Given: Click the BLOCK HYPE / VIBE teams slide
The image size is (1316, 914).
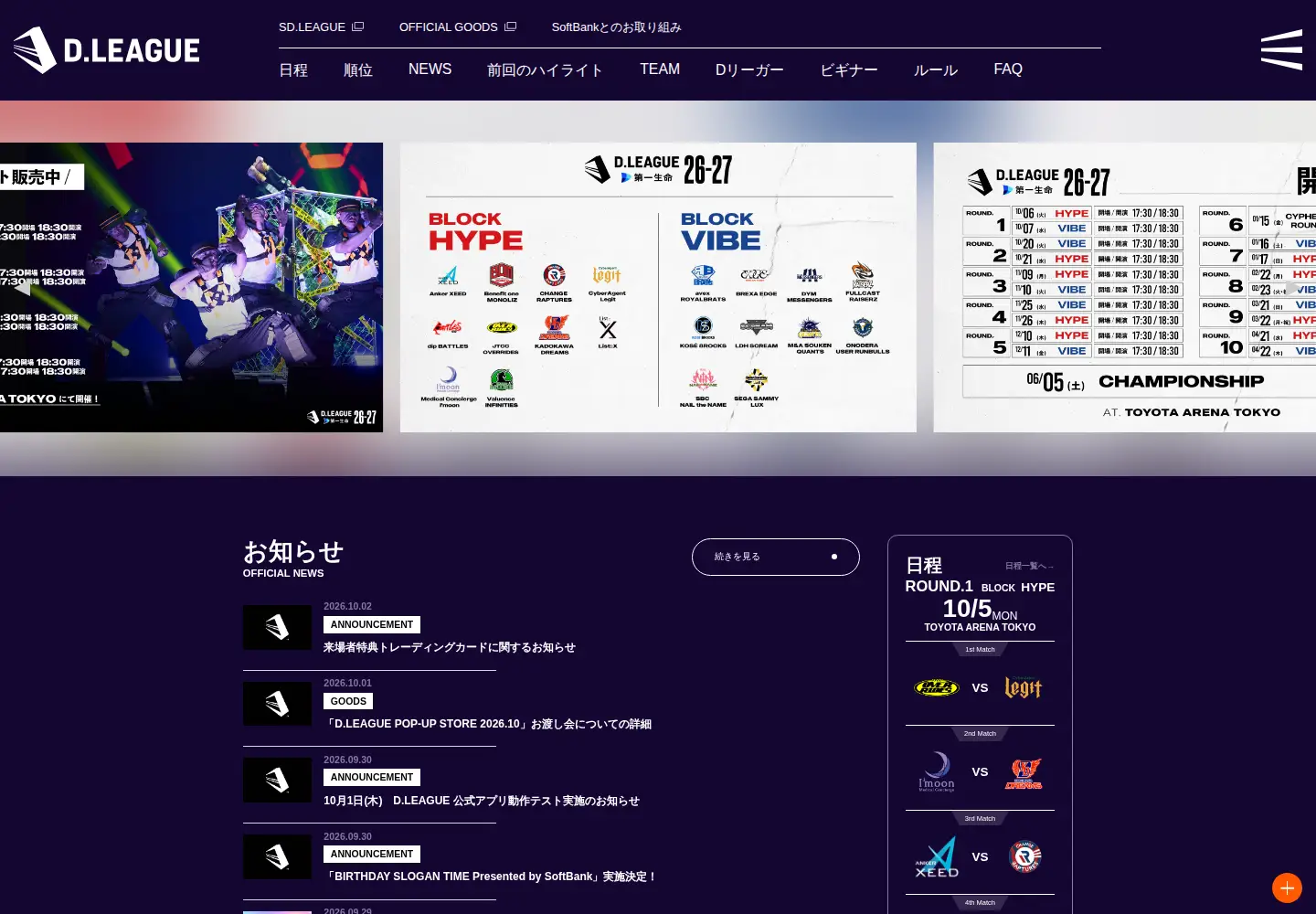Looking at the screenshot, I should [658, 287].
